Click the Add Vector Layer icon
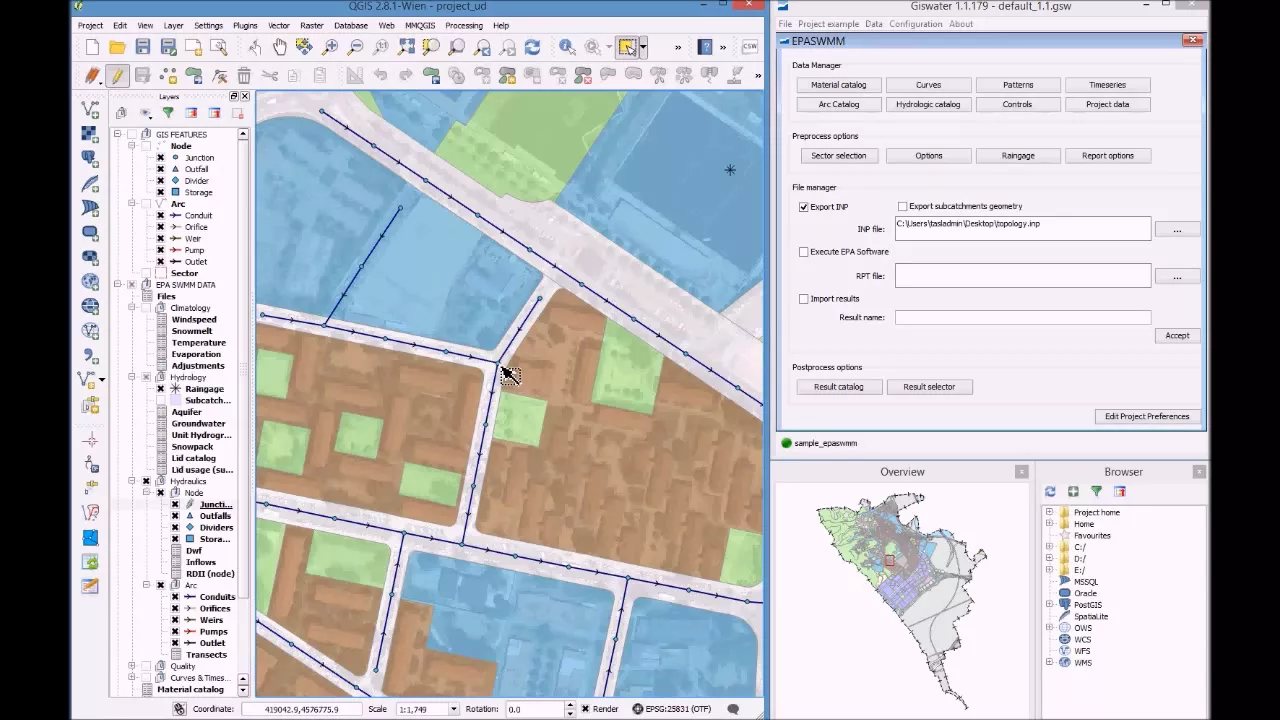 (90, 110)
